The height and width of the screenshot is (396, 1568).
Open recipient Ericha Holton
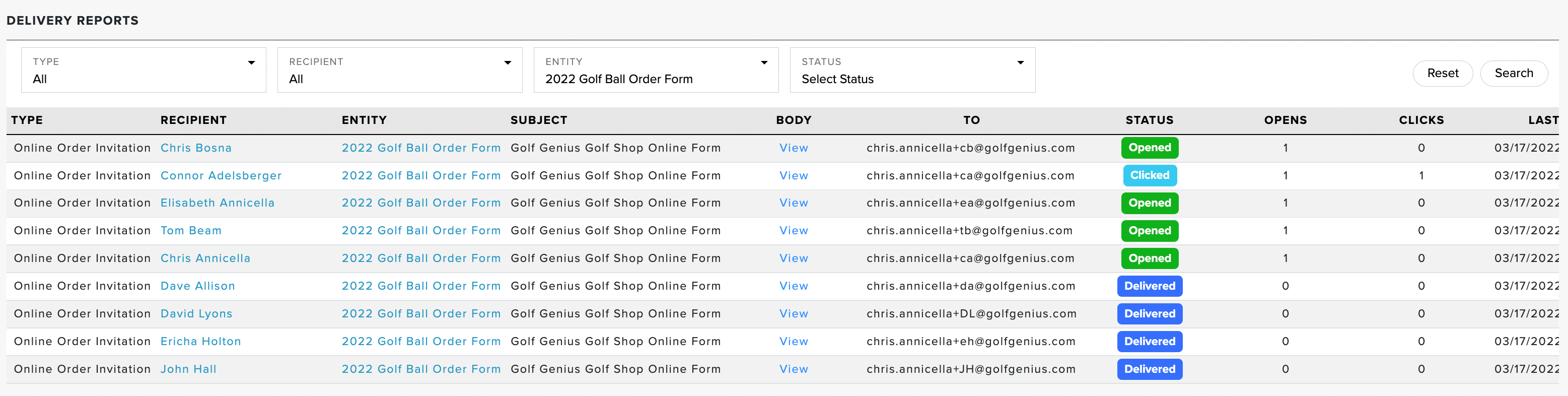(x=201, y=342)
